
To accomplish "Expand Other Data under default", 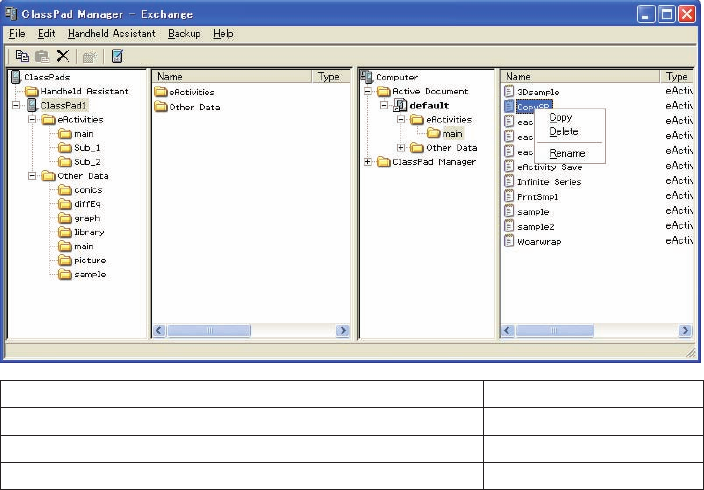I will [401, 148].
